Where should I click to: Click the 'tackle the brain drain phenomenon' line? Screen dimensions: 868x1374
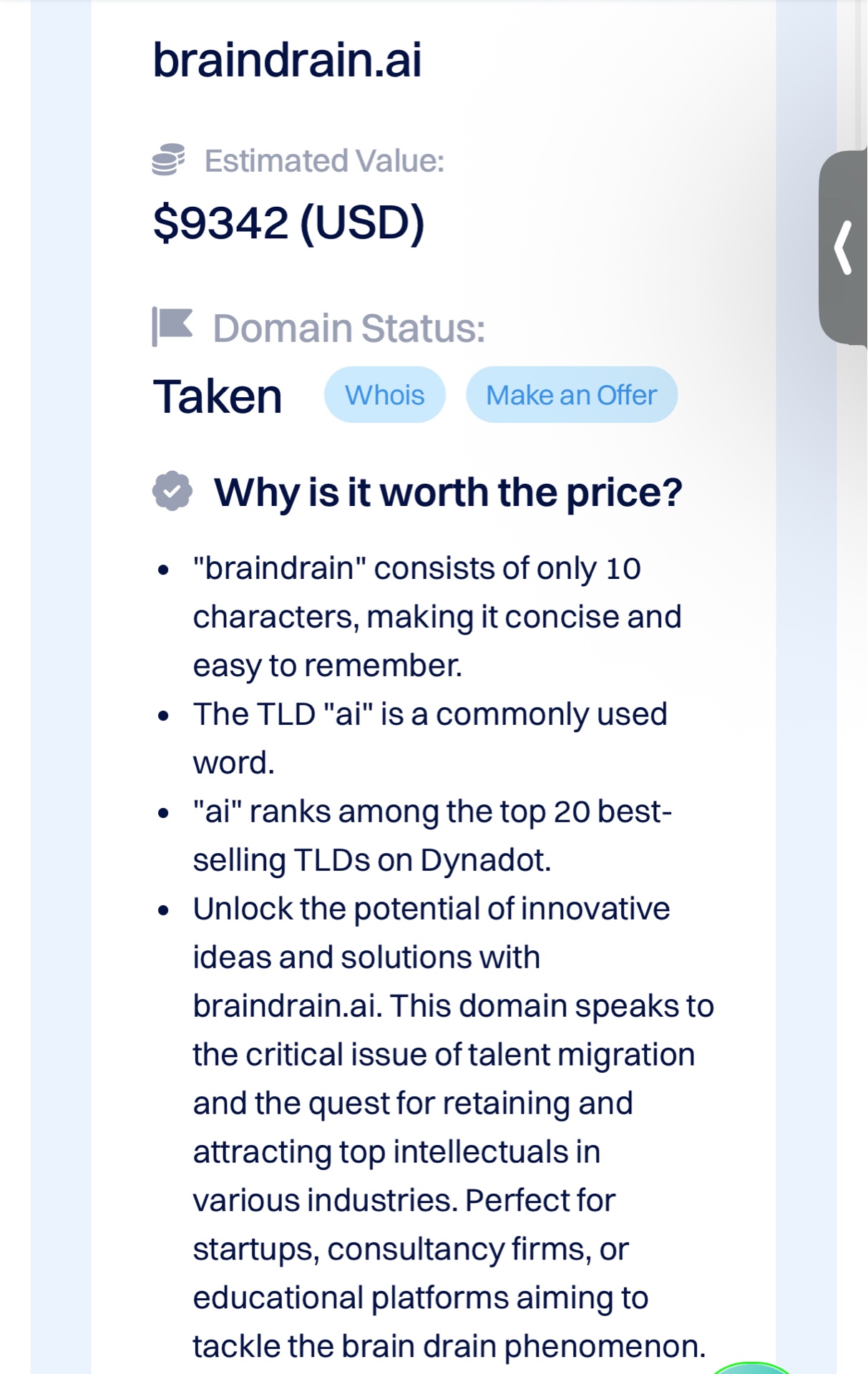[x=449, y=1346]
